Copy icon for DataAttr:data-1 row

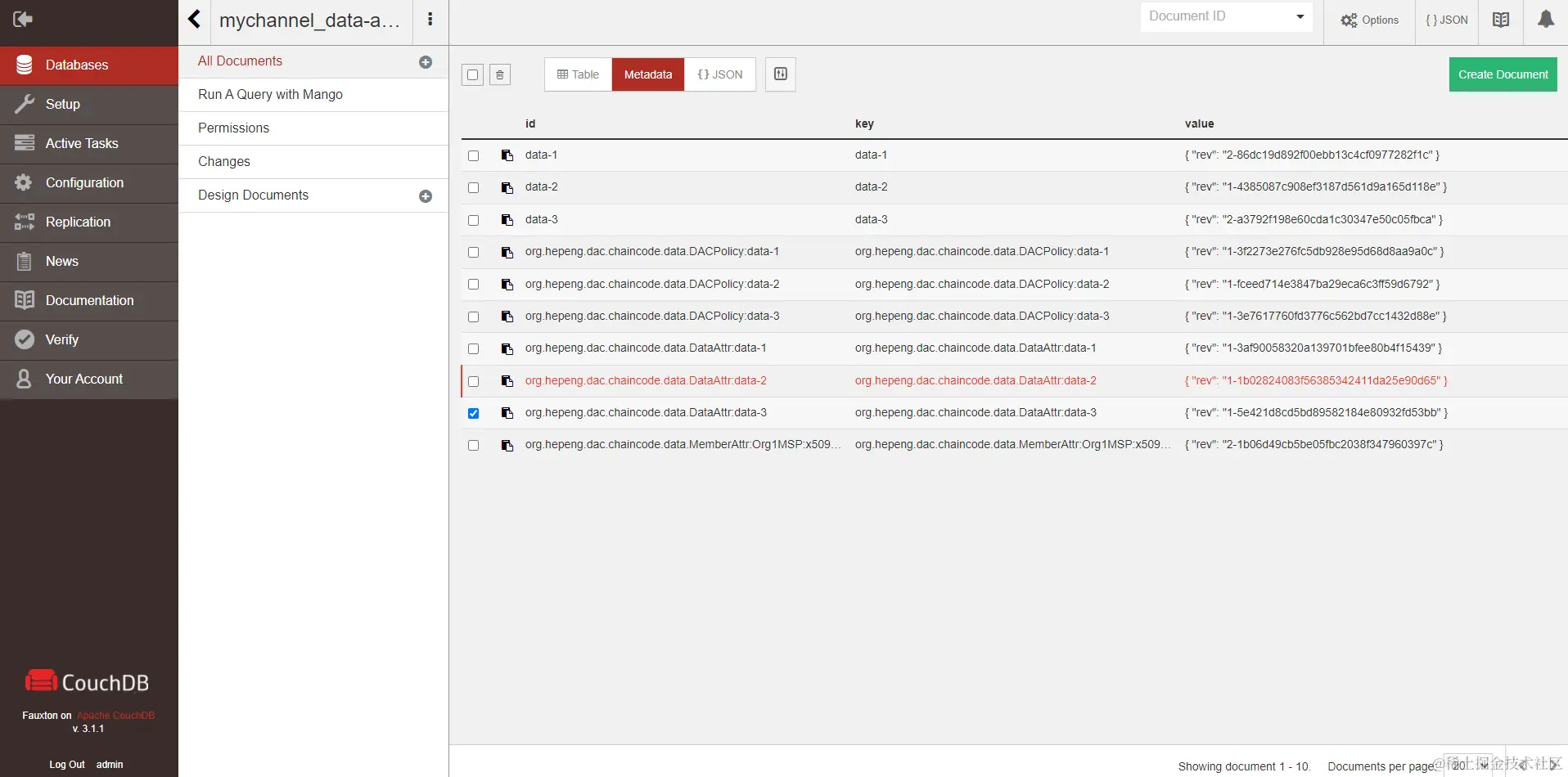507,348
